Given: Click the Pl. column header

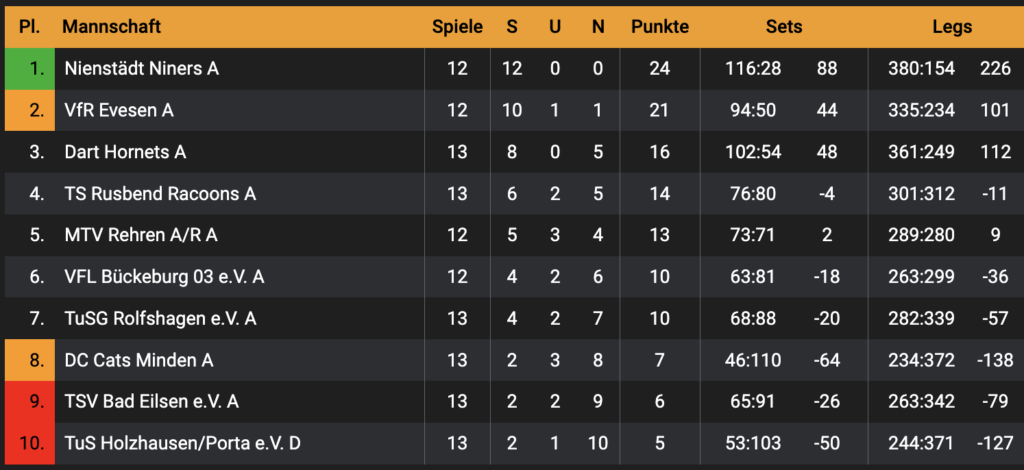Looking at the screenshot, I should 30,27.
